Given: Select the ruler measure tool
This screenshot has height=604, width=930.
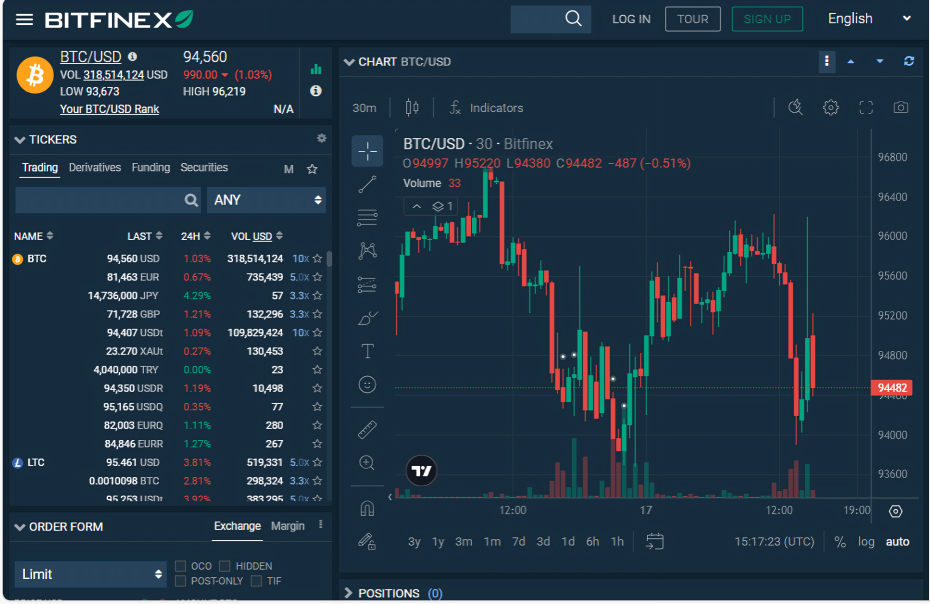Looking at the screenshot, I should coord(367,430).
